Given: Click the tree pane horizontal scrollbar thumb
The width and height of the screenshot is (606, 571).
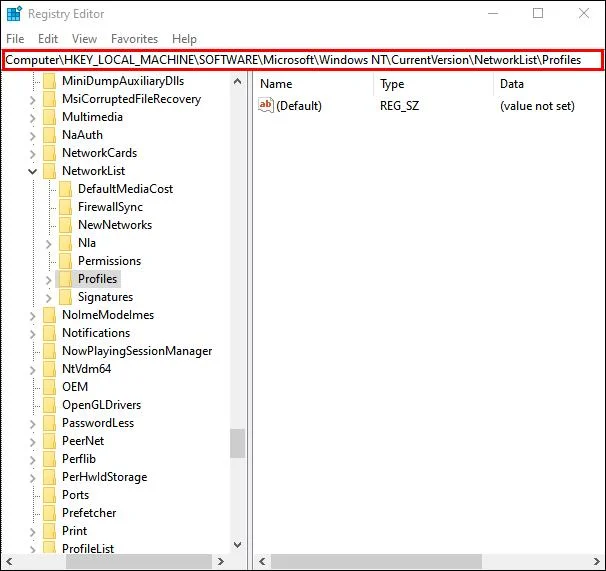Looking at the screenshot, I should (x=139, y=561).
